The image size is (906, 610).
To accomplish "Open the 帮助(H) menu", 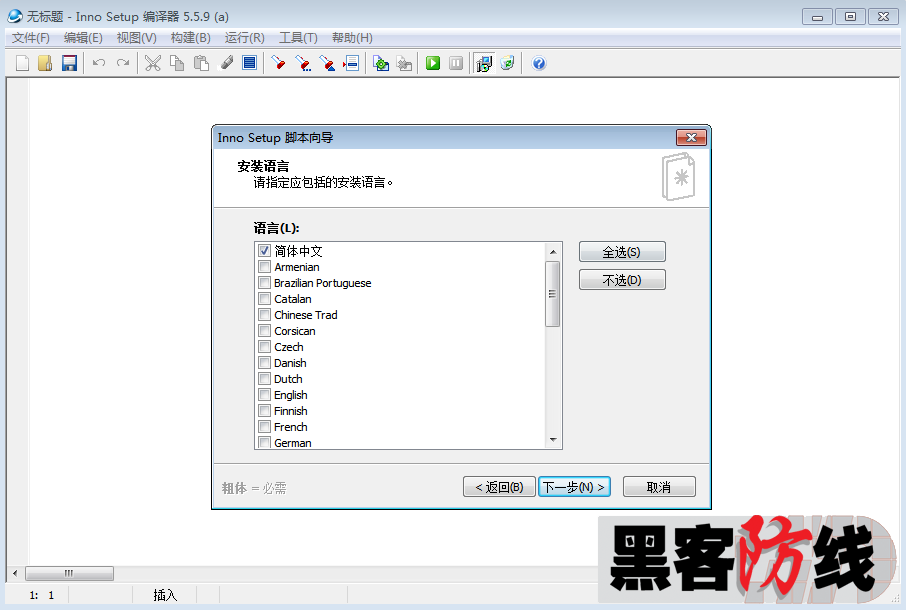I will 352,38.
